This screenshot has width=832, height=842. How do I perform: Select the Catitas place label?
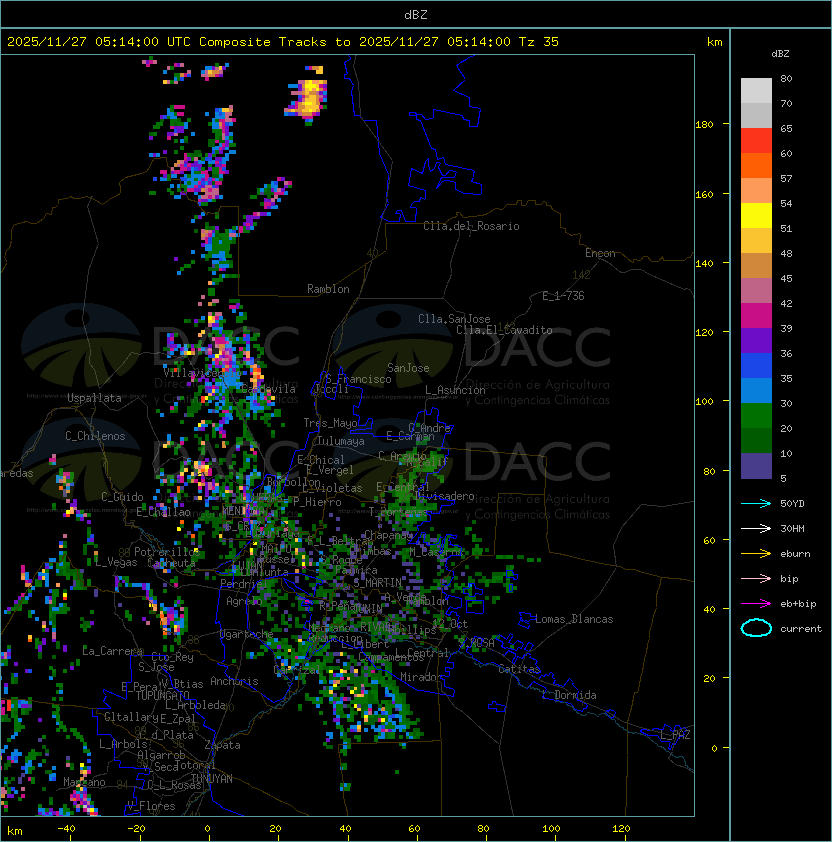pos(519,669)
